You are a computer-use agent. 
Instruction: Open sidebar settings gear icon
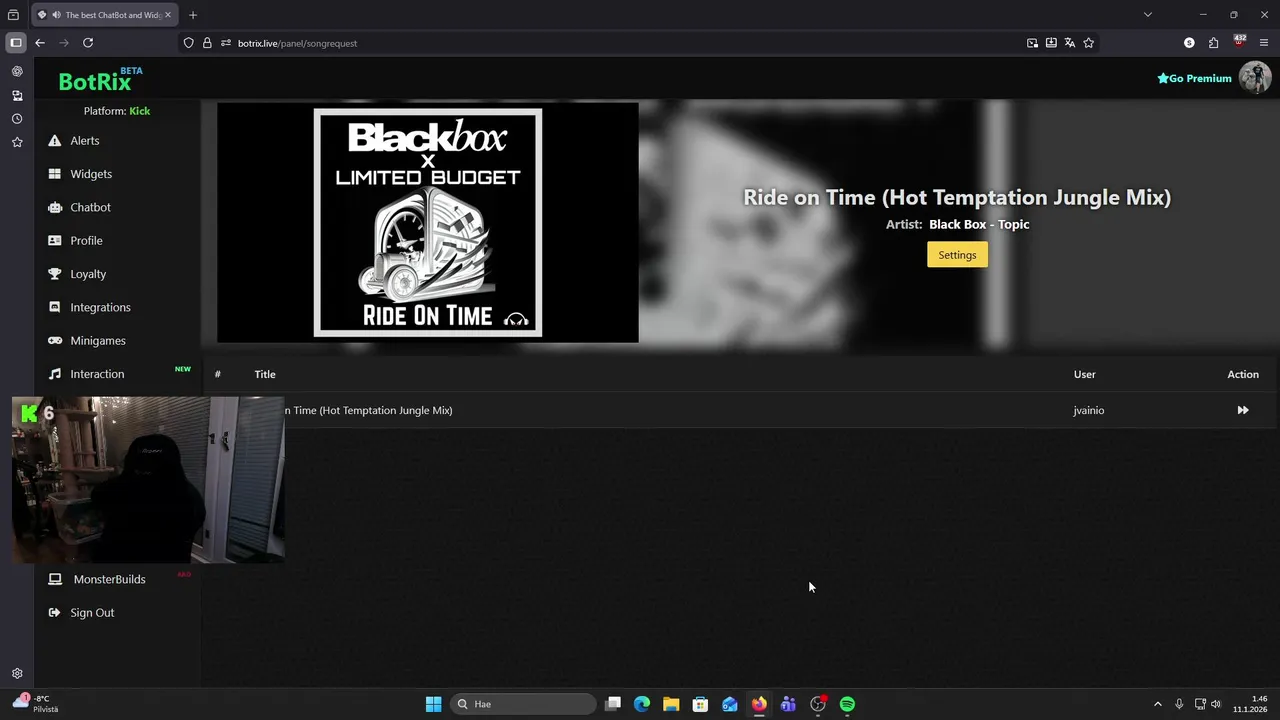(17, 674)
